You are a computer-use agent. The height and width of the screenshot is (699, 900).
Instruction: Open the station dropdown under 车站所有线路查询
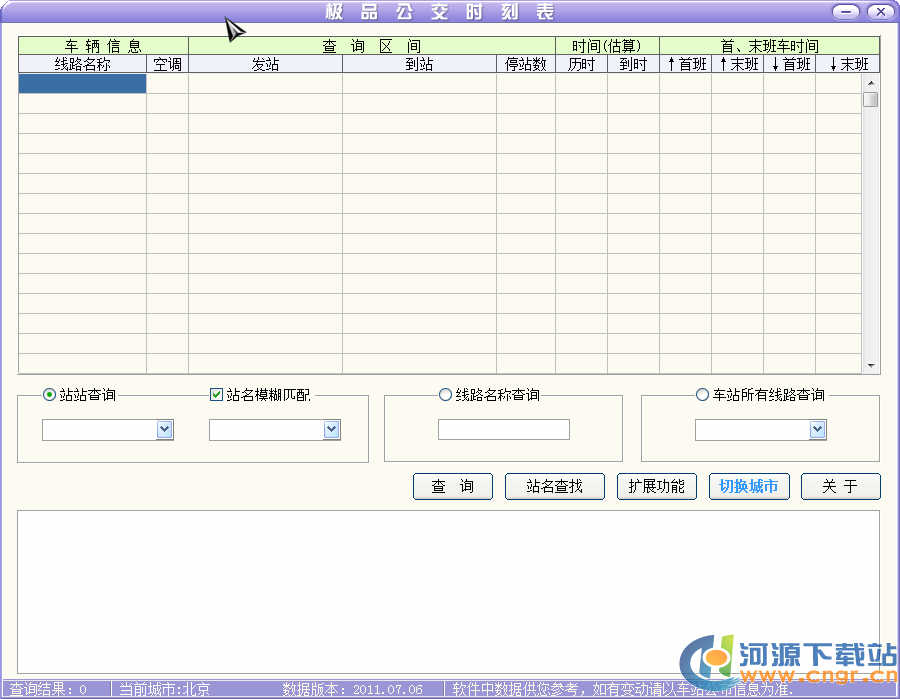click(817, 430)
